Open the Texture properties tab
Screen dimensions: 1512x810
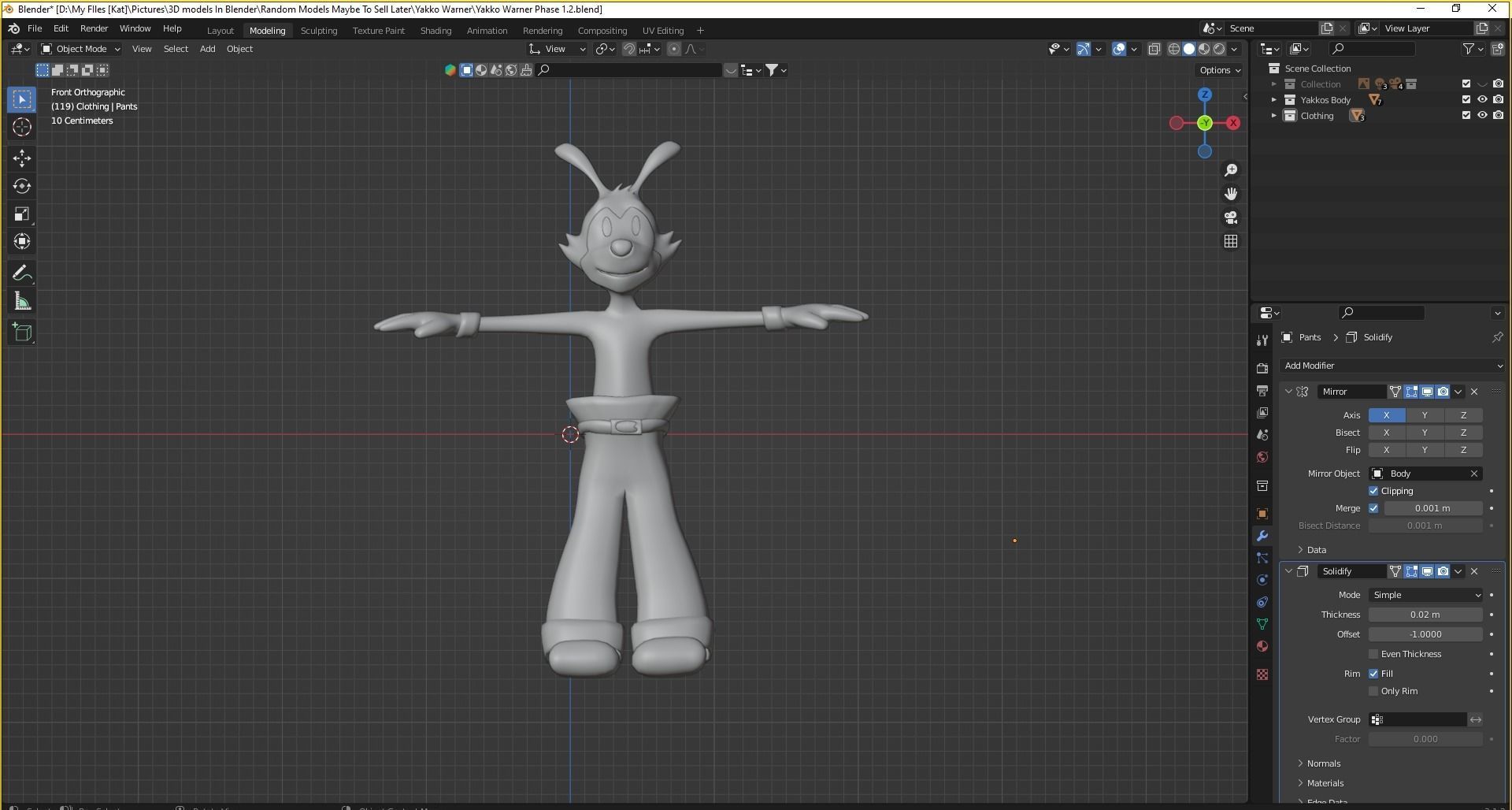point(1262,674)
